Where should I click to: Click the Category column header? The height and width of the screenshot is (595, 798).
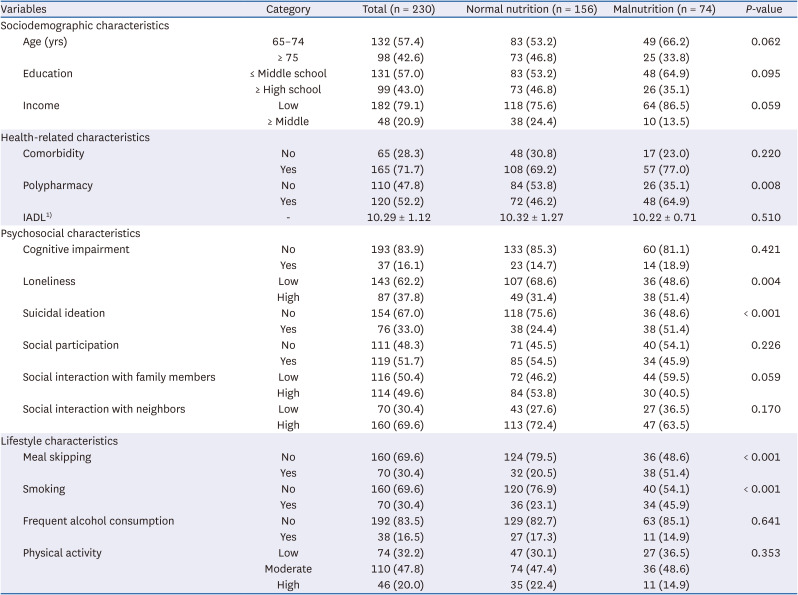(288, 9)
